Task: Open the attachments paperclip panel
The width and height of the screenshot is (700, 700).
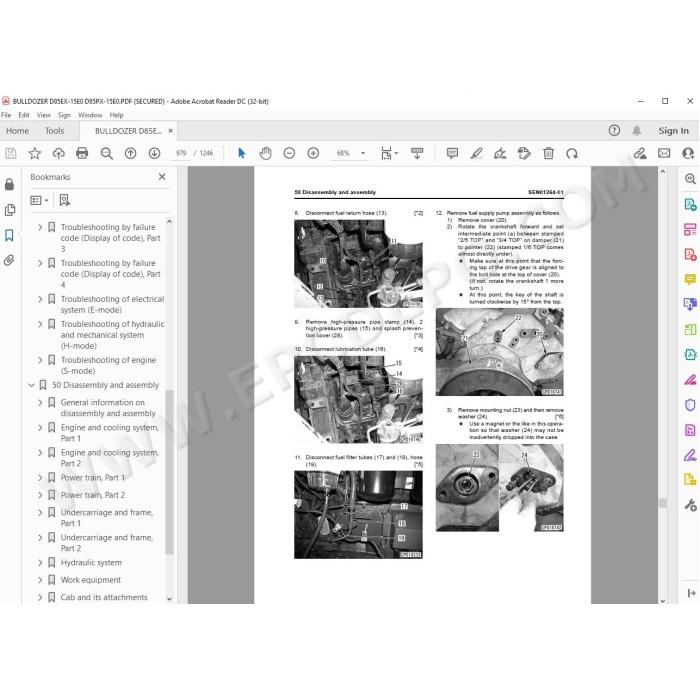Action: (x=9, y=260)
